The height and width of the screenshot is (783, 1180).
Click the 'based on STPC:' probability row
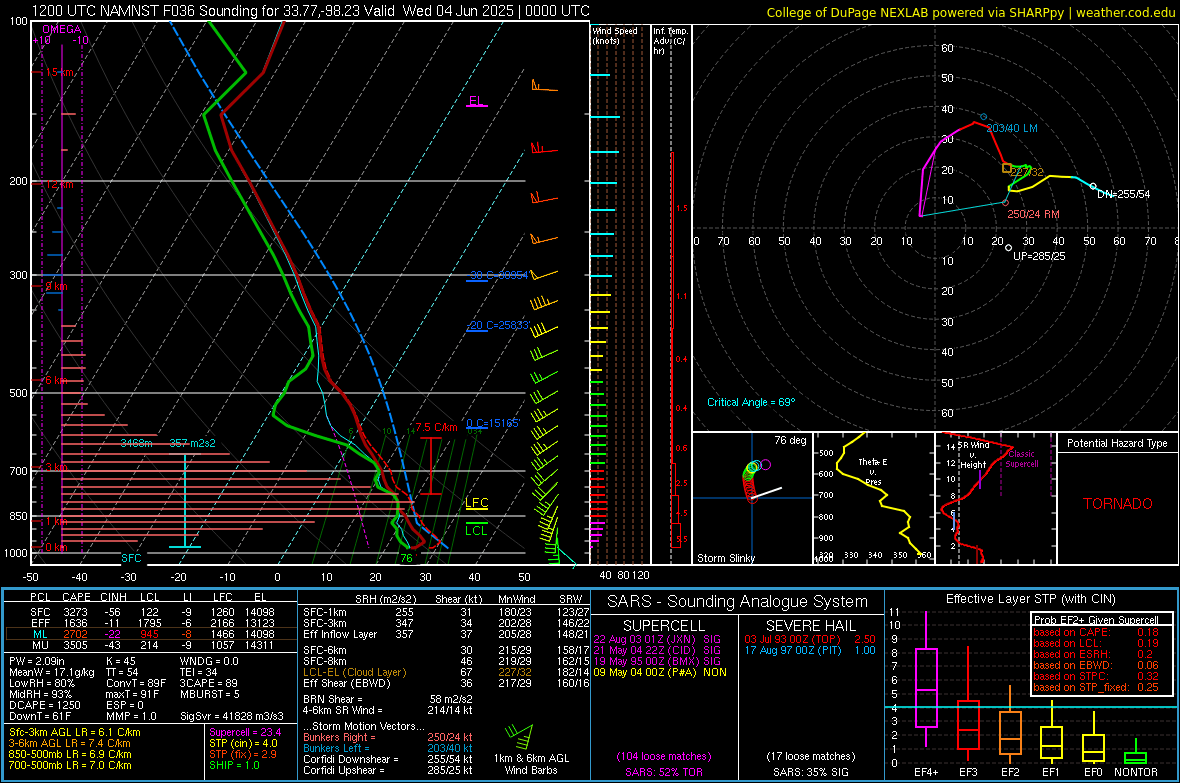[1096, 676]
